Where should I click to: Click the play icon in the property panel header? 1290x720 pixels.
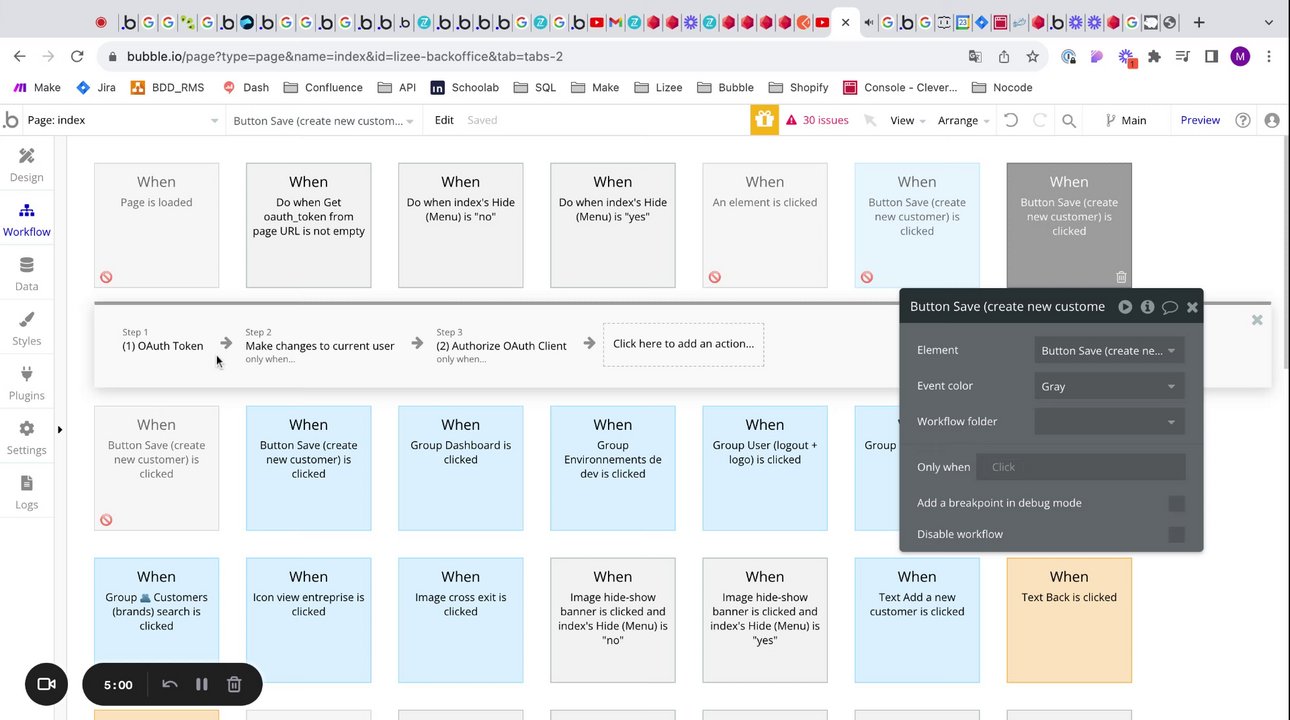click(1125, 307)
